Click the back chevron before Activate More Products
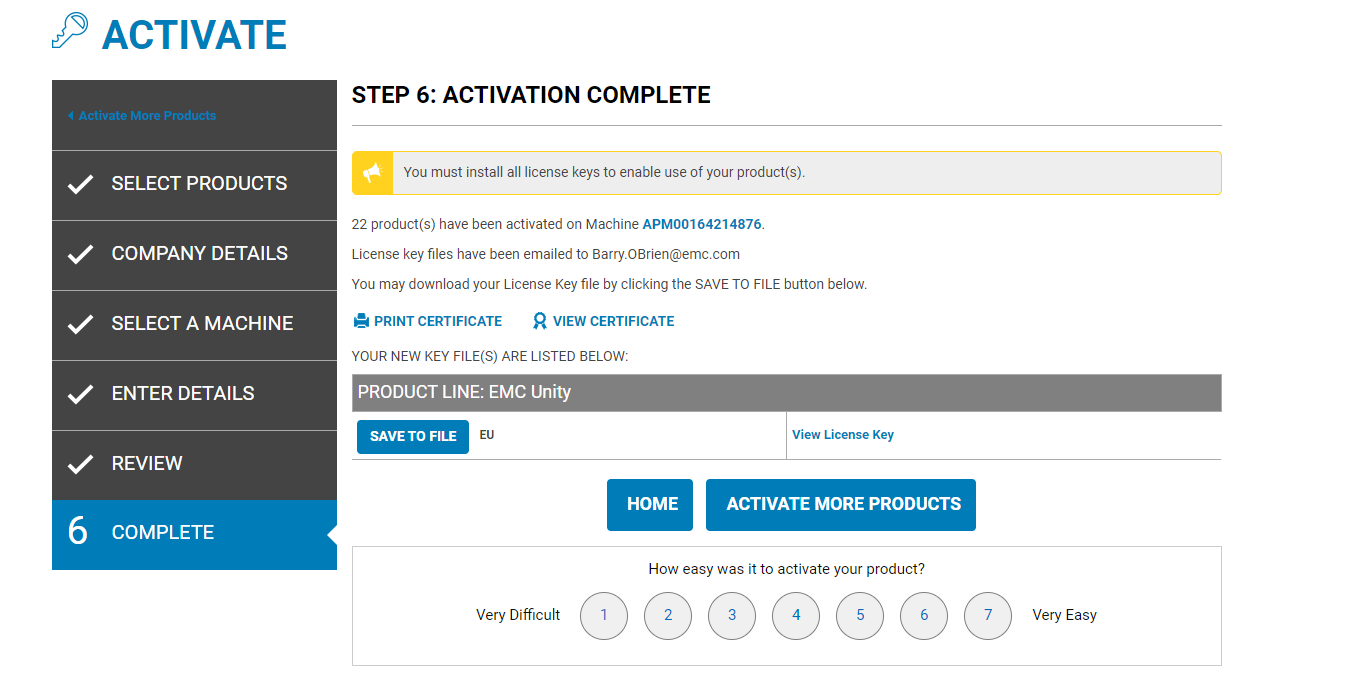 [x=69, y=115]
